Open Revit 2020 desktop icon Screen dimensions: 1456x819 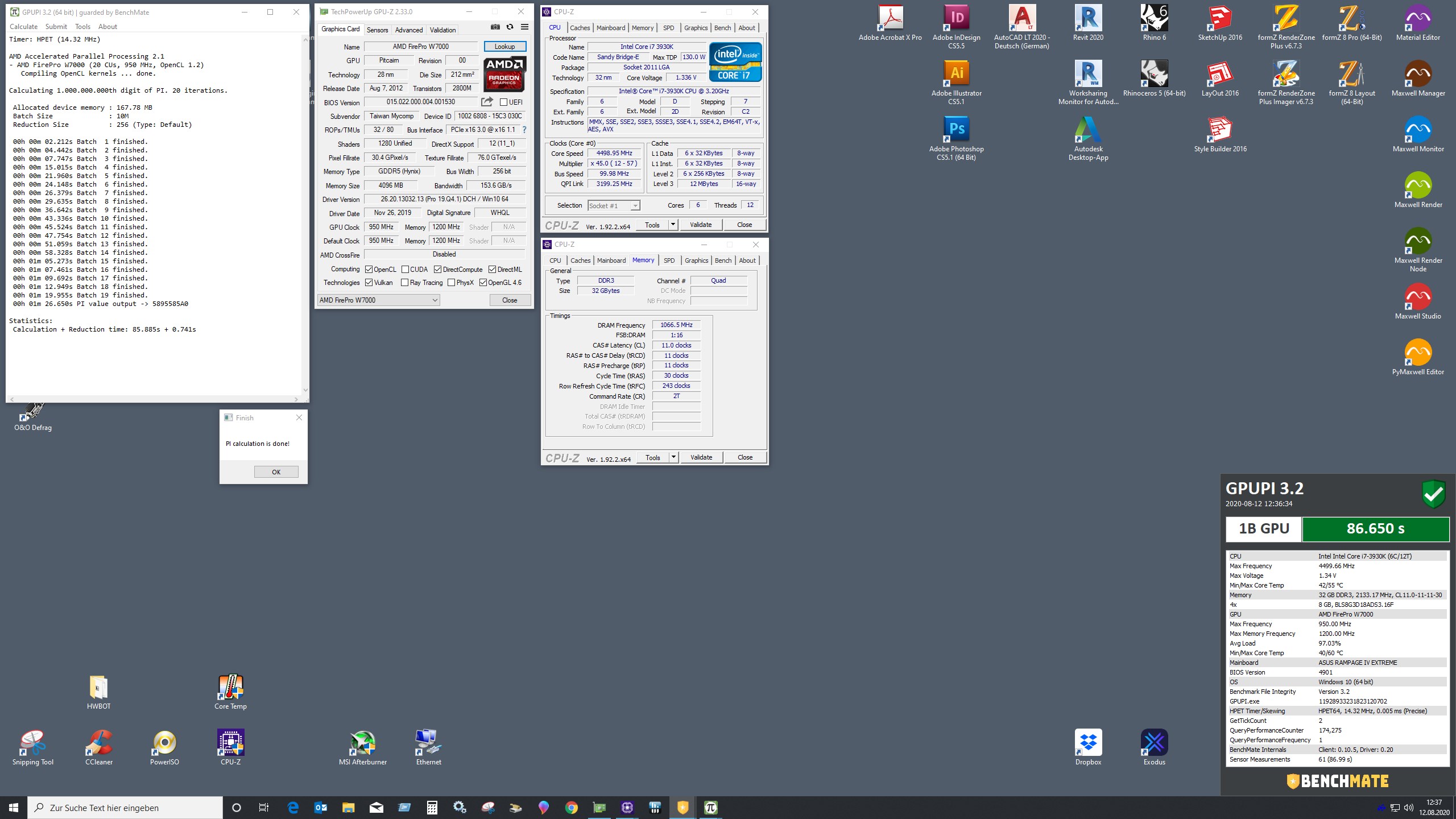coord(1088,23)
